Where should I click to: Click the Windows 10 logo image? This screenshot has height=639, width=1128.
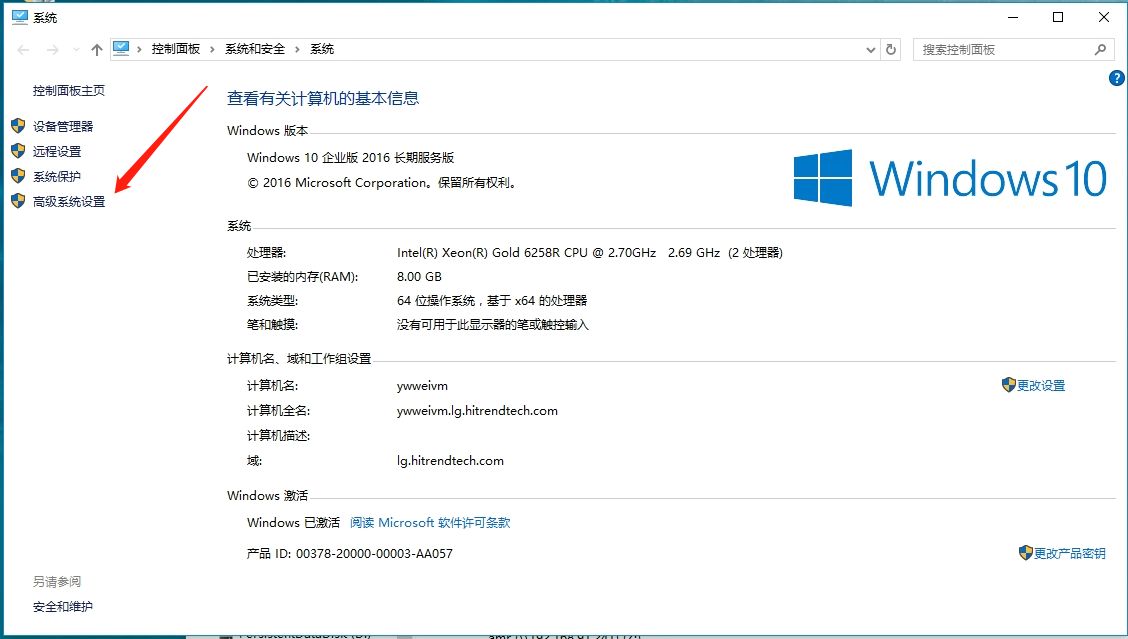click(x=950, y=178)
